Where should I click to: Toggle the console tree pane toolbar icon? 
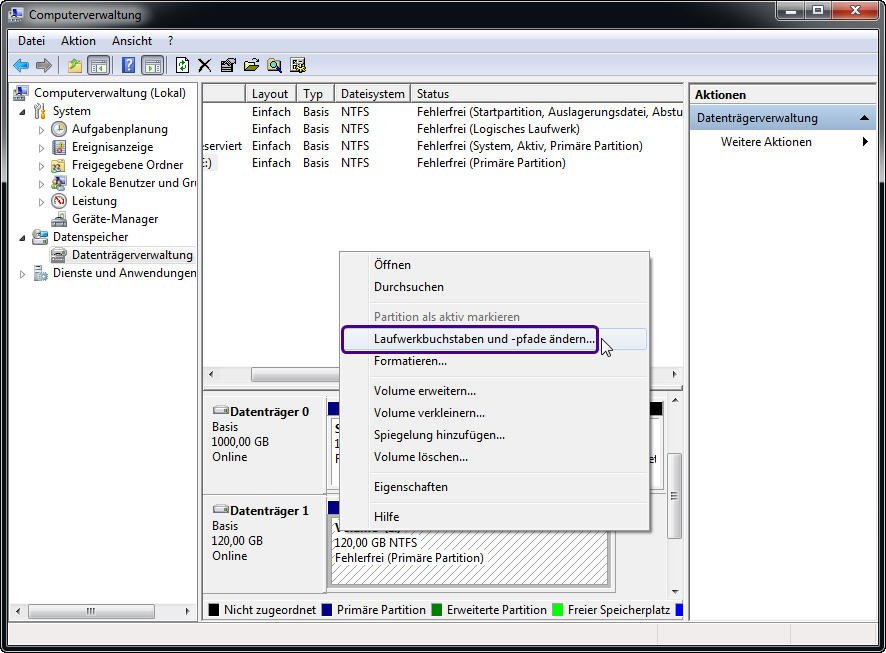(x=99, y=66)
